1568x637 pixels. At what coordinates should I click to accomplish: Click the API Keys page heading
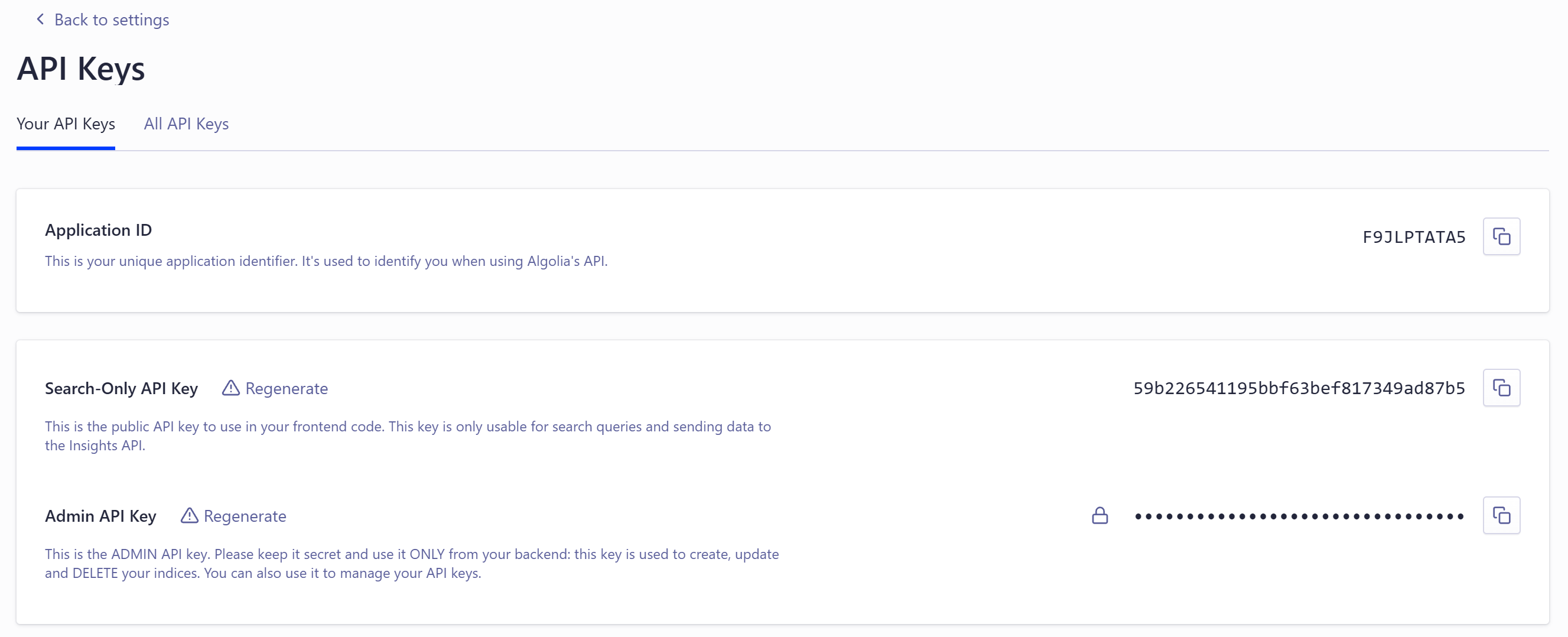pos(81,68)
